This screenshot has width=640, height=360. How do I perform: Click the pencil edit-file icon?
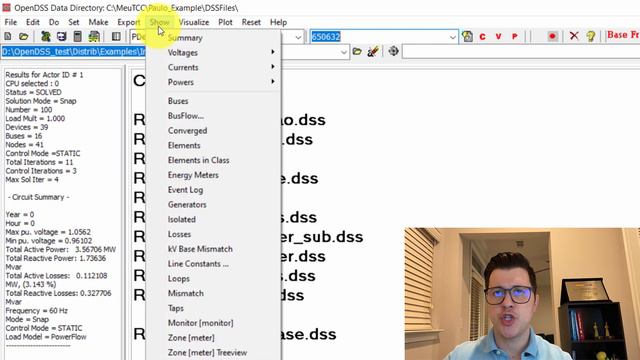click(x=373, y=51)
